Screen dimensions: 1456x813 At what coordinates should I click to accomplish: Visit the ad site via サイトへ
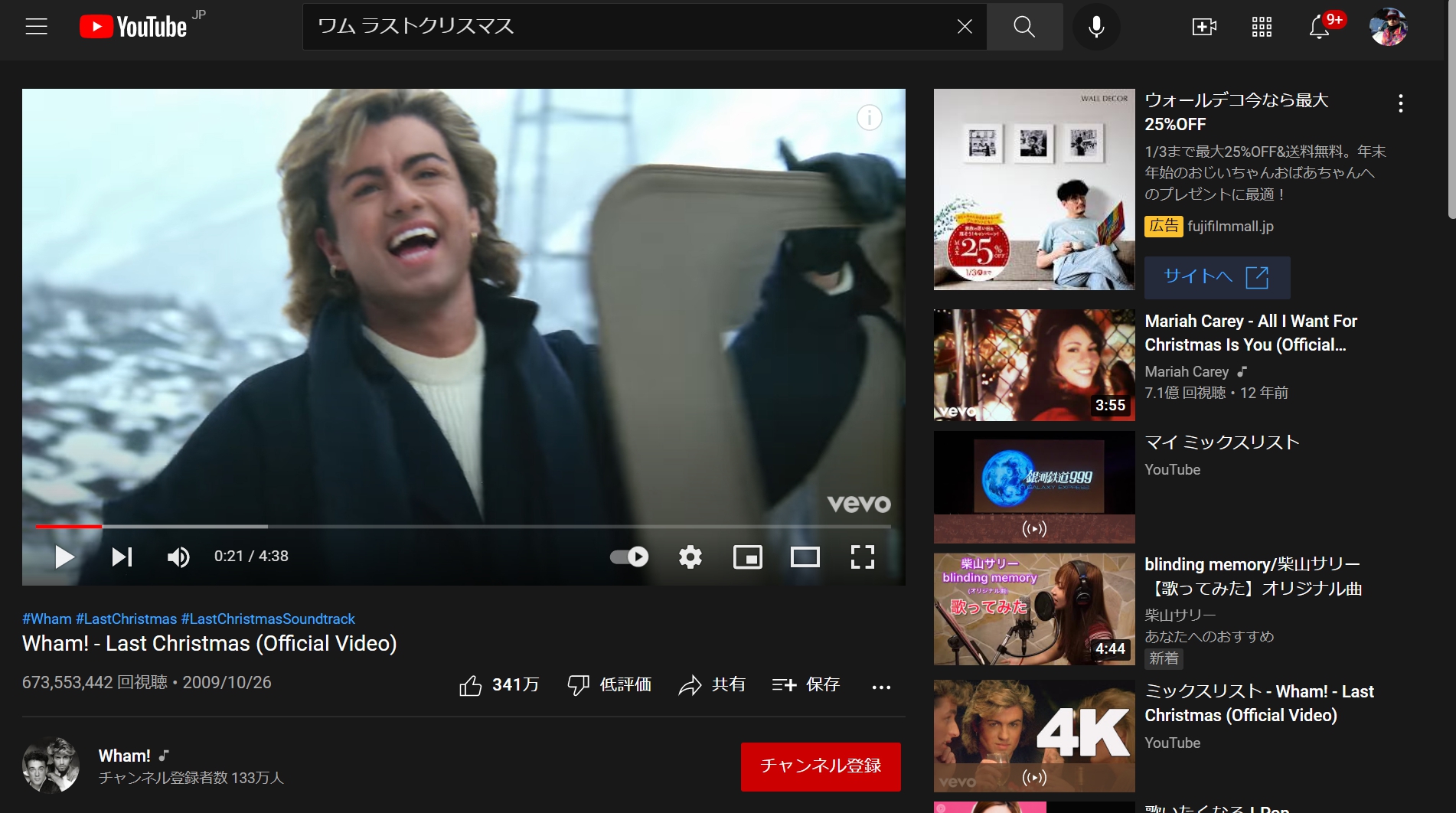point(1217,277)
